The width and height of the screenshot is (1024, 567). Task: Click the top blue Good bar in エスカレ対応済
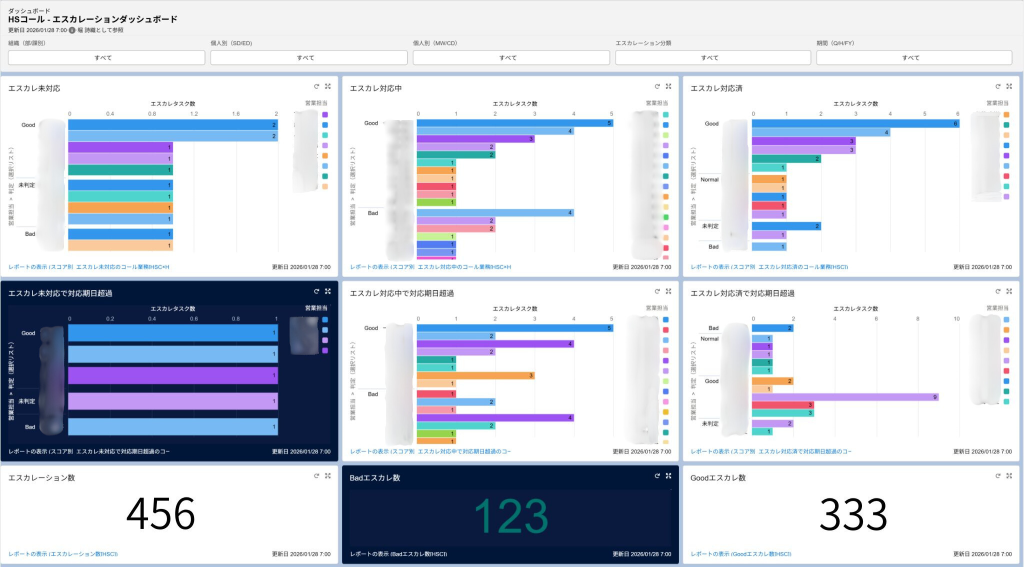(856, 123)
